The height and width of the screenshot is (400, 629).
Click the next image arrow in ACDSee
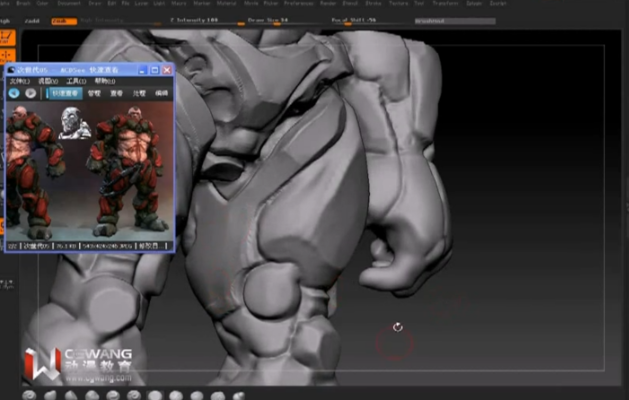(31, 93)
